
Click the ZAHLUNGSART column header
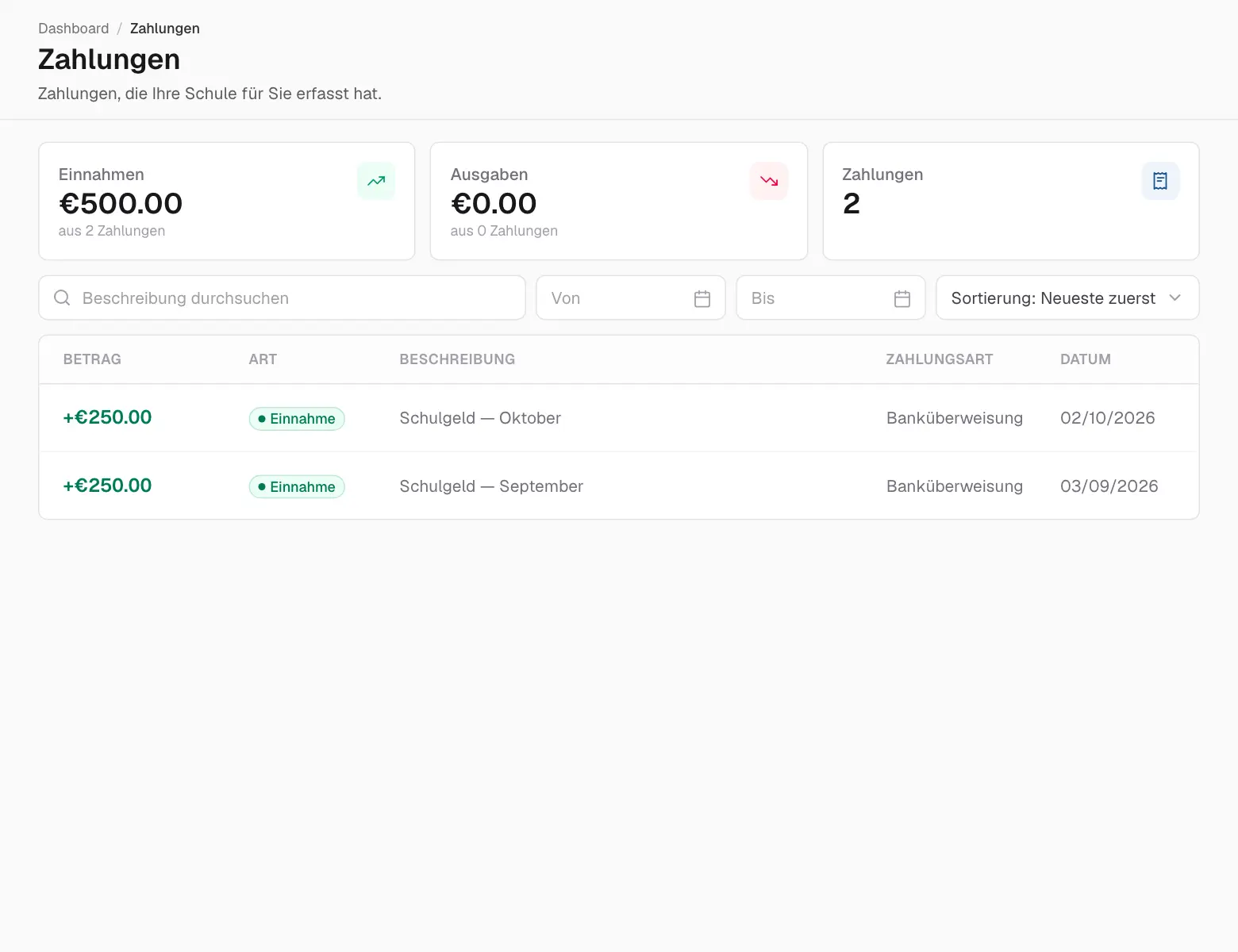point(940,359)
